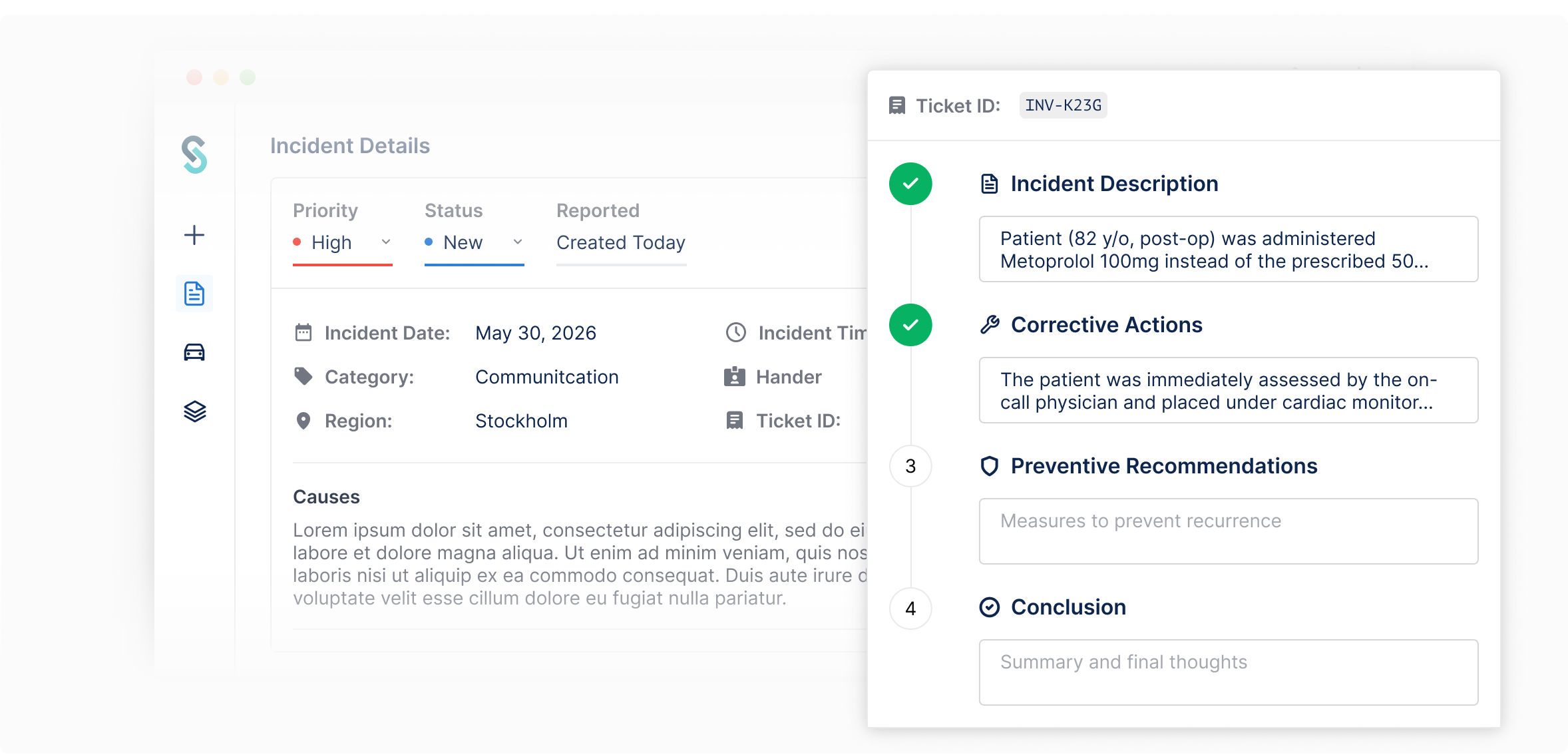This screenshot has height=755, width=1568.
Task: Click the INV-K23G ticket ID badge
Action: click(1063, 105)
